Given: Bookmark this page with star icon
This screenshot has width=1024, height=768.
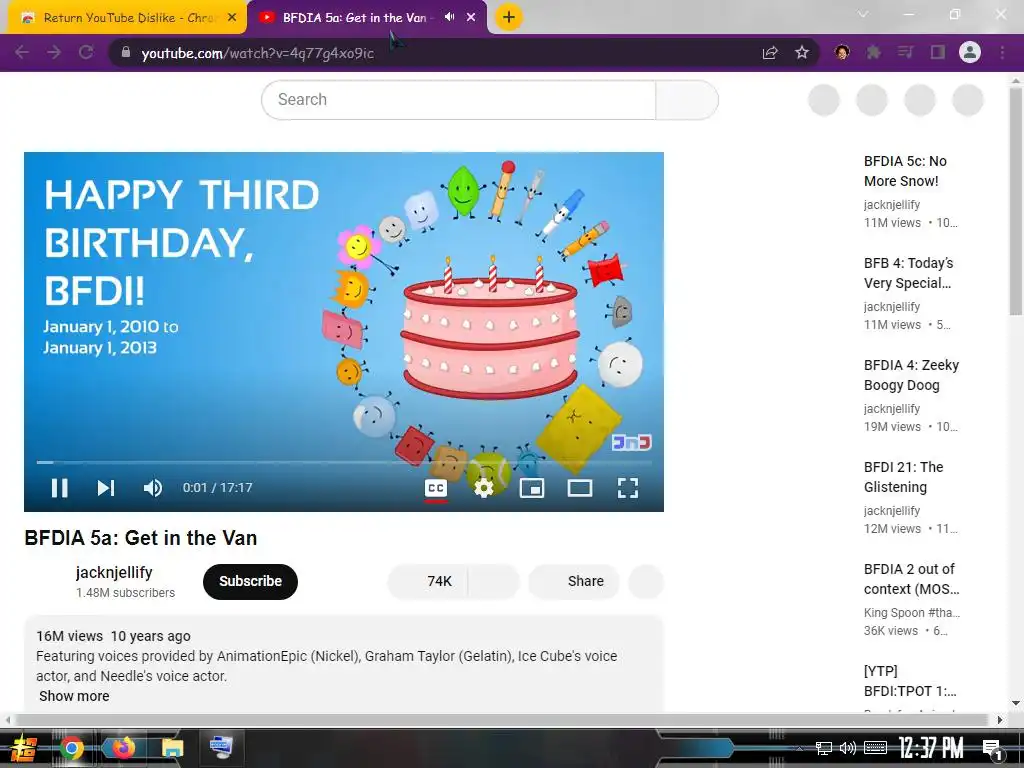Looking at the screenshot, I should [802, 52].
